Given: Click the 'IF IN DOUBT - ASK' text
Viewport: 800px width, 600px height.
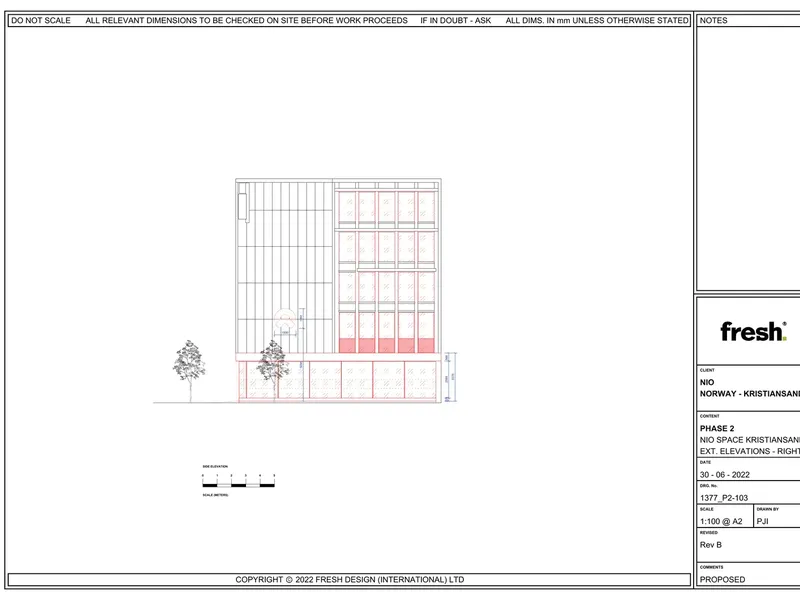Looking at the screenshot, I should coord(456,20).
